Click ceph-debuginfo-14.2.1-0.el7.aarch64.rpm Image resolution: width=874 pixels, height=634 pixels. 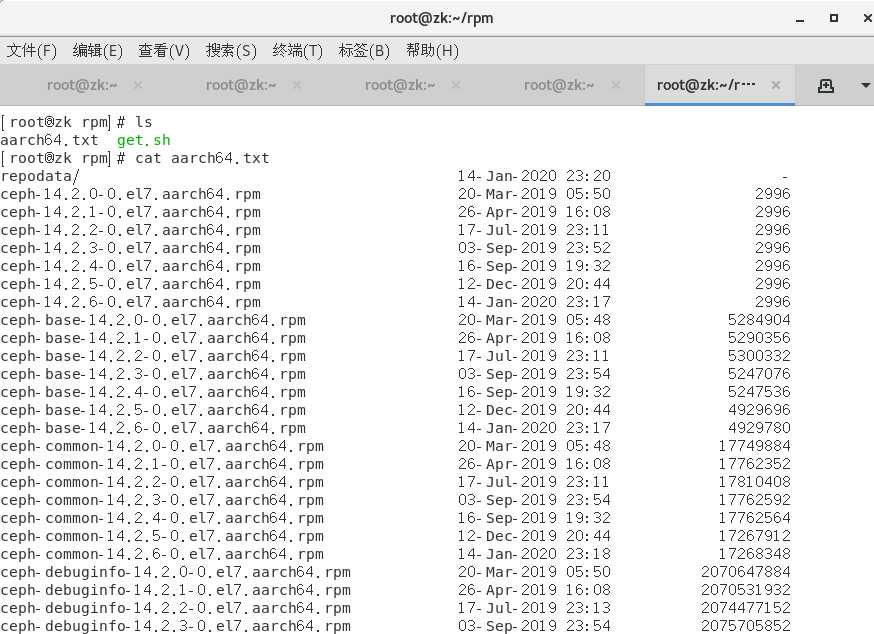point(176,589)
